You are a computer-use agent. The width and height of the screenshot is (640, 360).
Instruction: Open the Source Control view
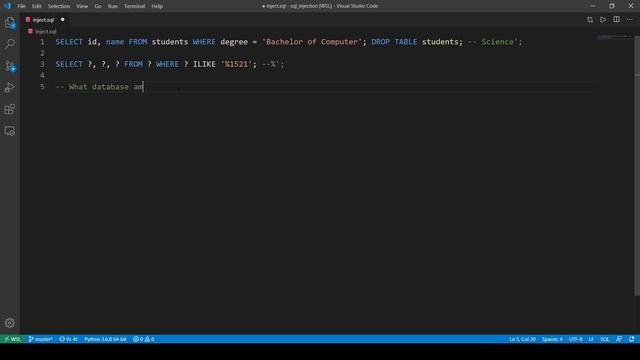(10, 66)
